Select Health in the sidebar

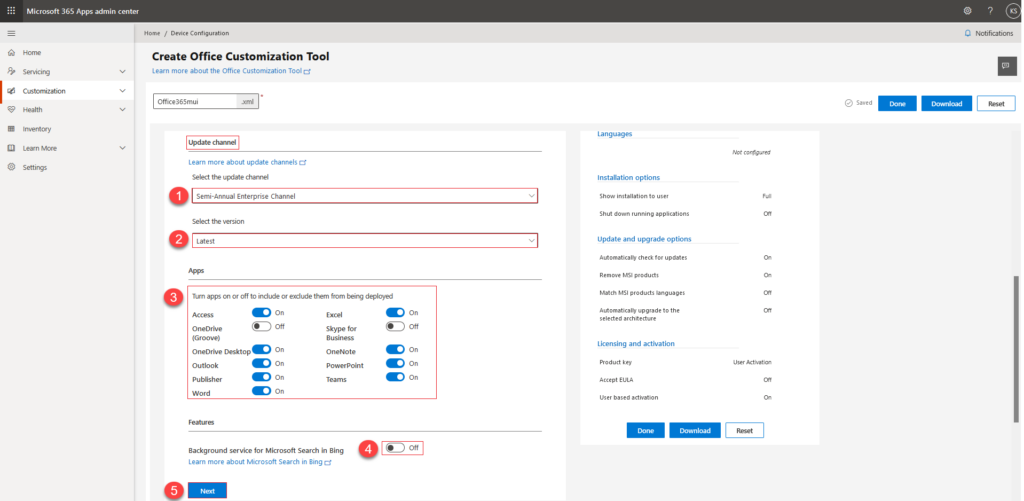(33, 110)
